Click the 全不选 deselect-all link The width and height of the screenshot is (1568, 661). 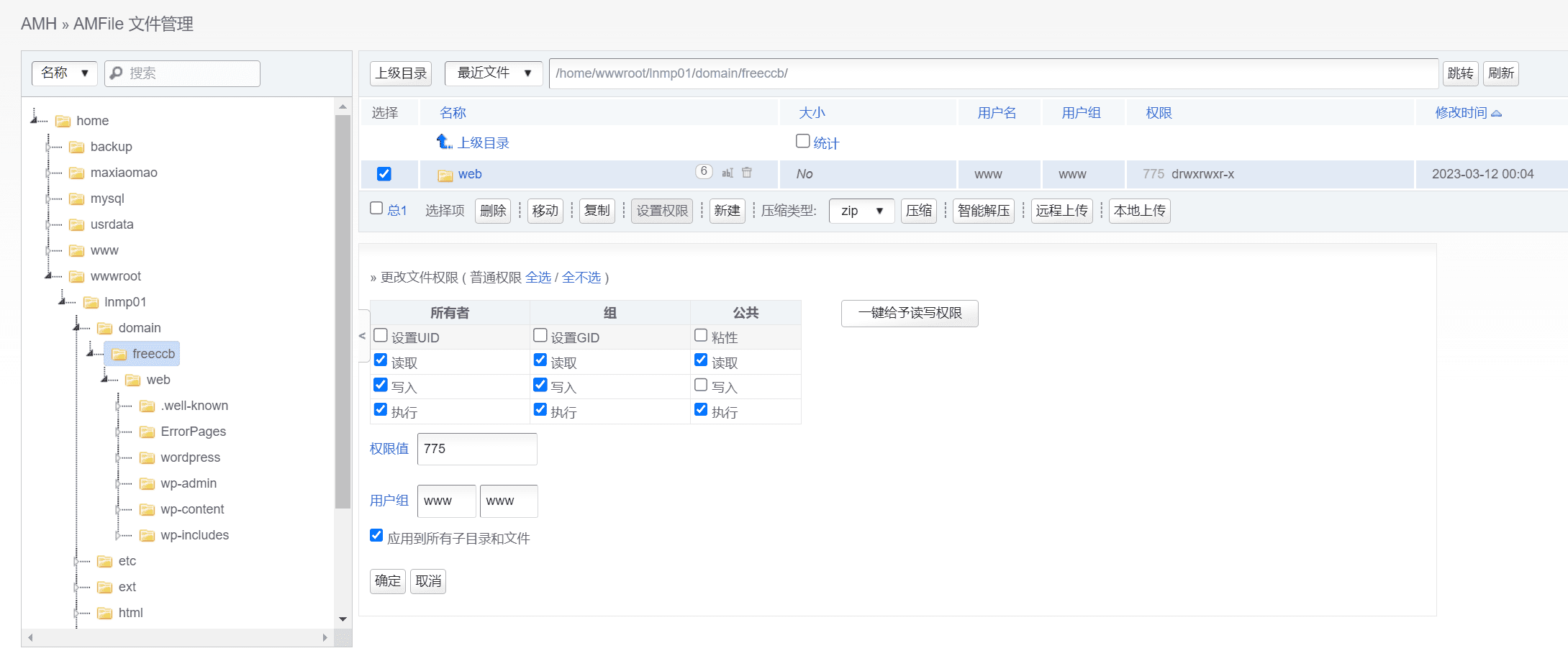[x=582, y=277]
